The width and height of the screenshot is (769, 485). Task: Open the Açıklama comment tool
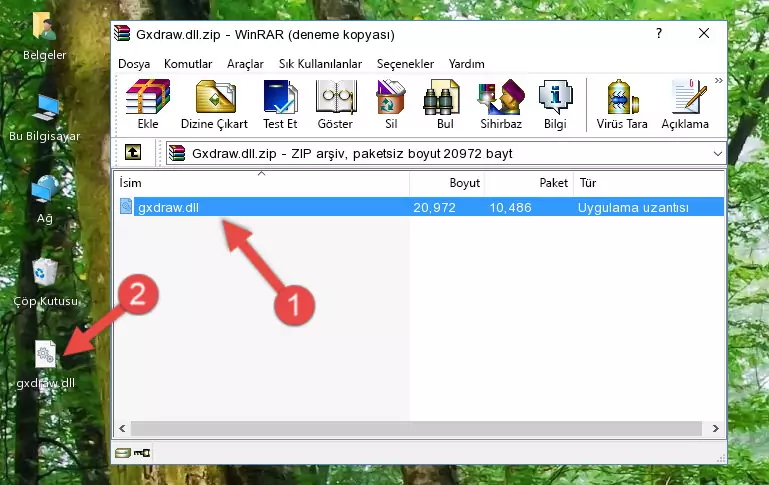point(685,104)
